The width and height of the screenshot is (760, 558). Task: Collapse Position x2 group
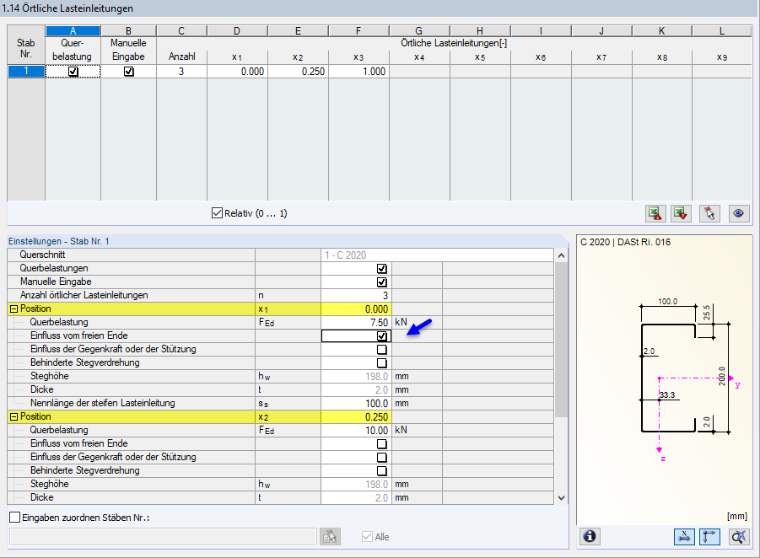click(x=14, y=417)
